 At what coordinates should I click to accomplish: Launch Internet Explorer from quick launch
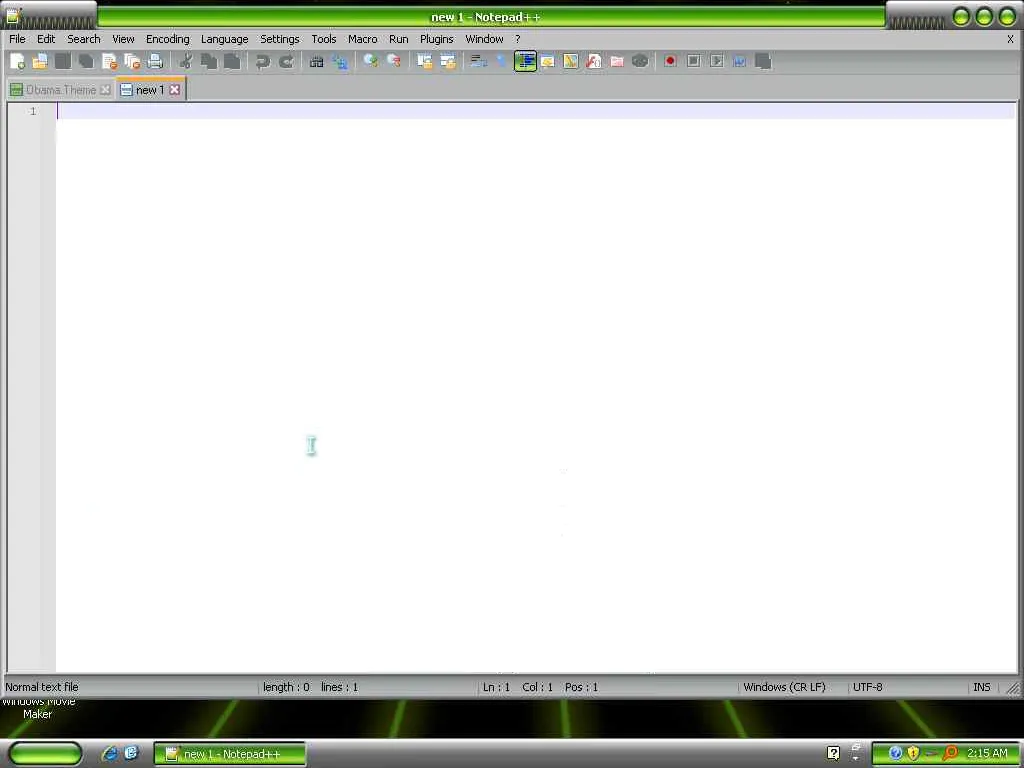[109, 754]
